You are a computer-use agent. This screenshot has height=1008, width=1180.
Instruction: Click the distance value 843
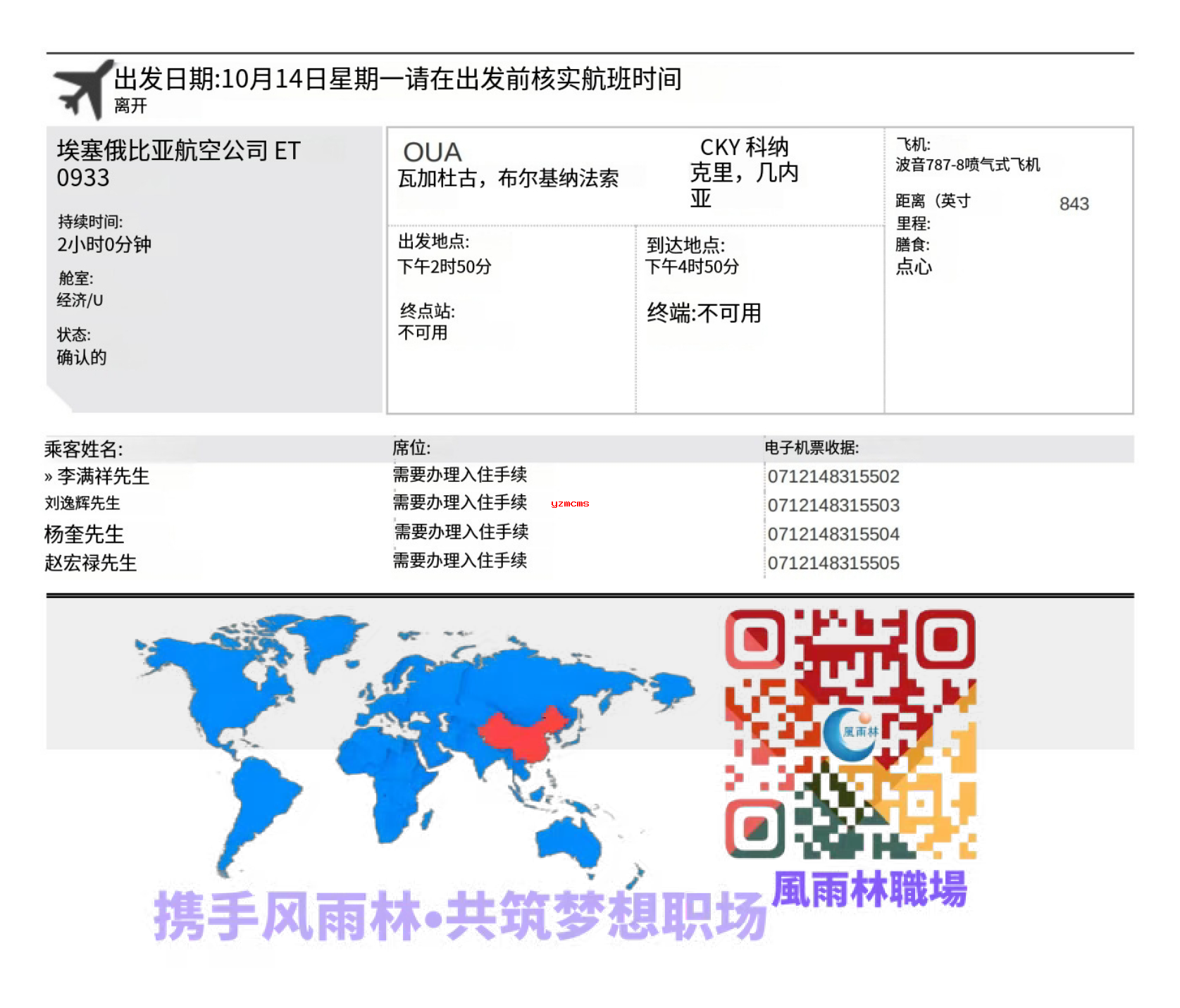[1074, 204]
